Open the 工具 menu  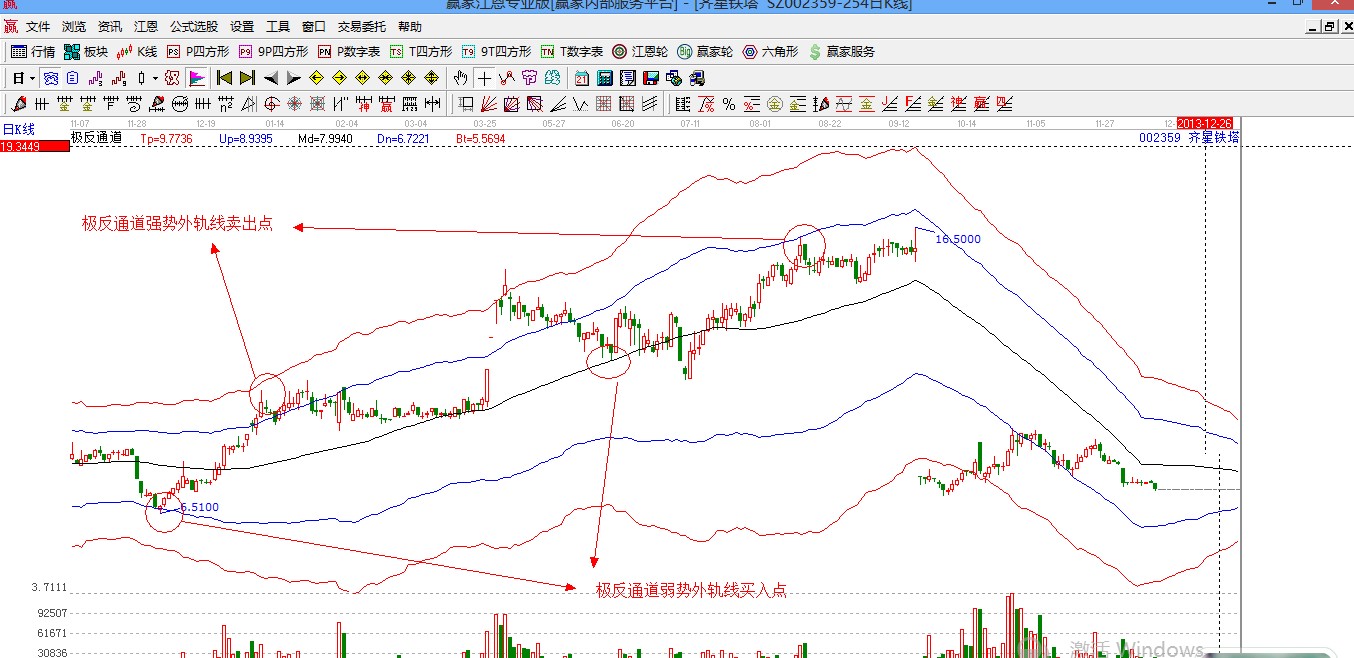(x=278, y=27)
